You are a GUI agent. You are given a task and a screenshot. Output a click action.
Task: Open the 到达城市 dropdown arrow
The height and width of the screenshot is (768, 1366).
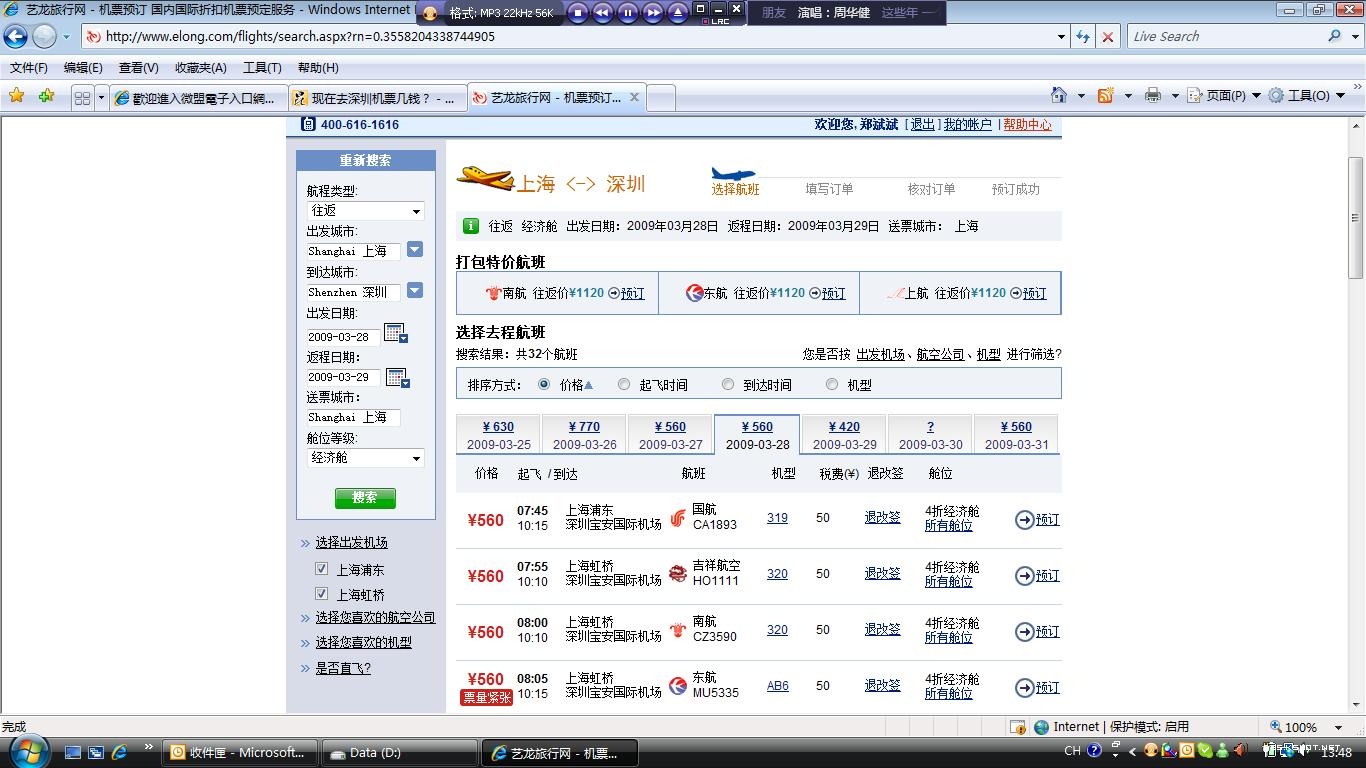(415, 291)
